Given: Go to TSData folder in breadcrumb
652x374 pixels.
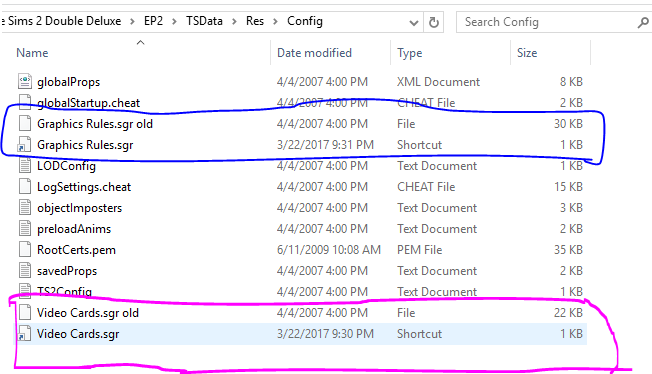Looking at the screenshot, I should tap(204, 21).
